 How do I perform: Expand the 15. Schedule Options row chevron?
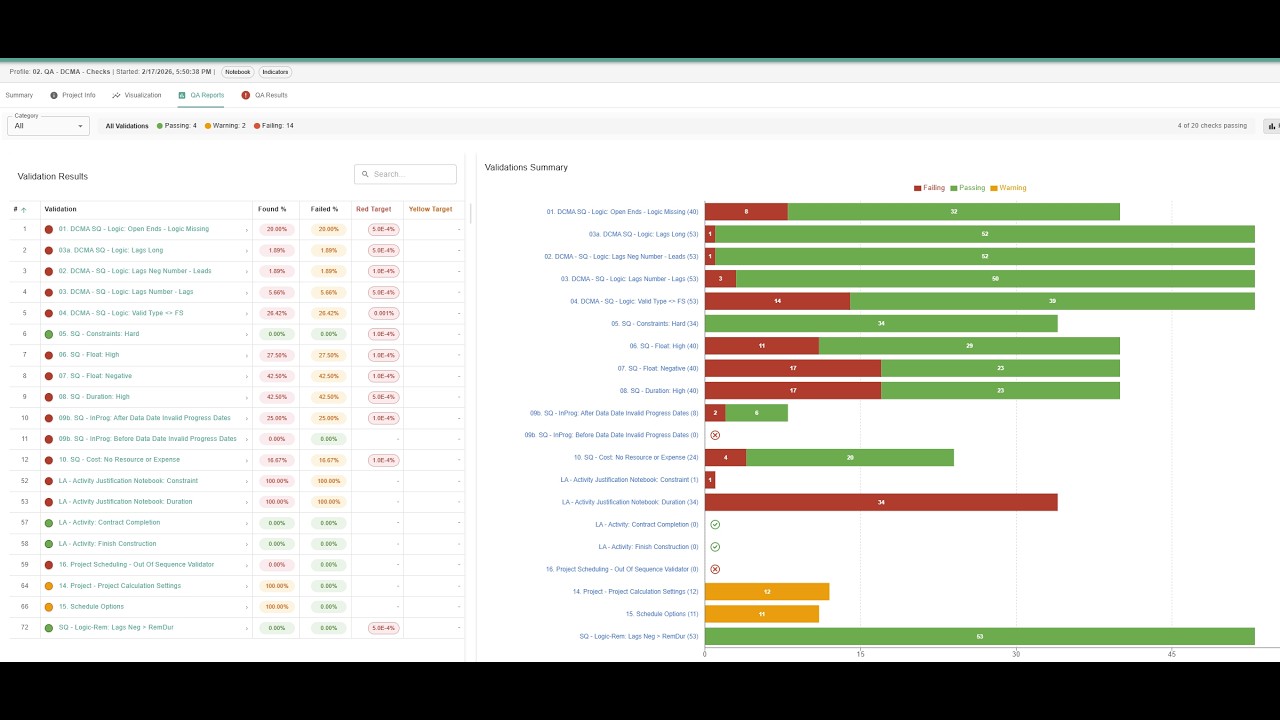[247, 608]
